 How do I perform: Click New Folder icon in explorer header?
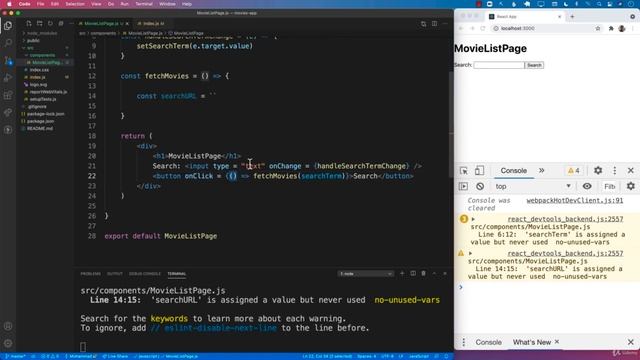[x=39, y=24]
